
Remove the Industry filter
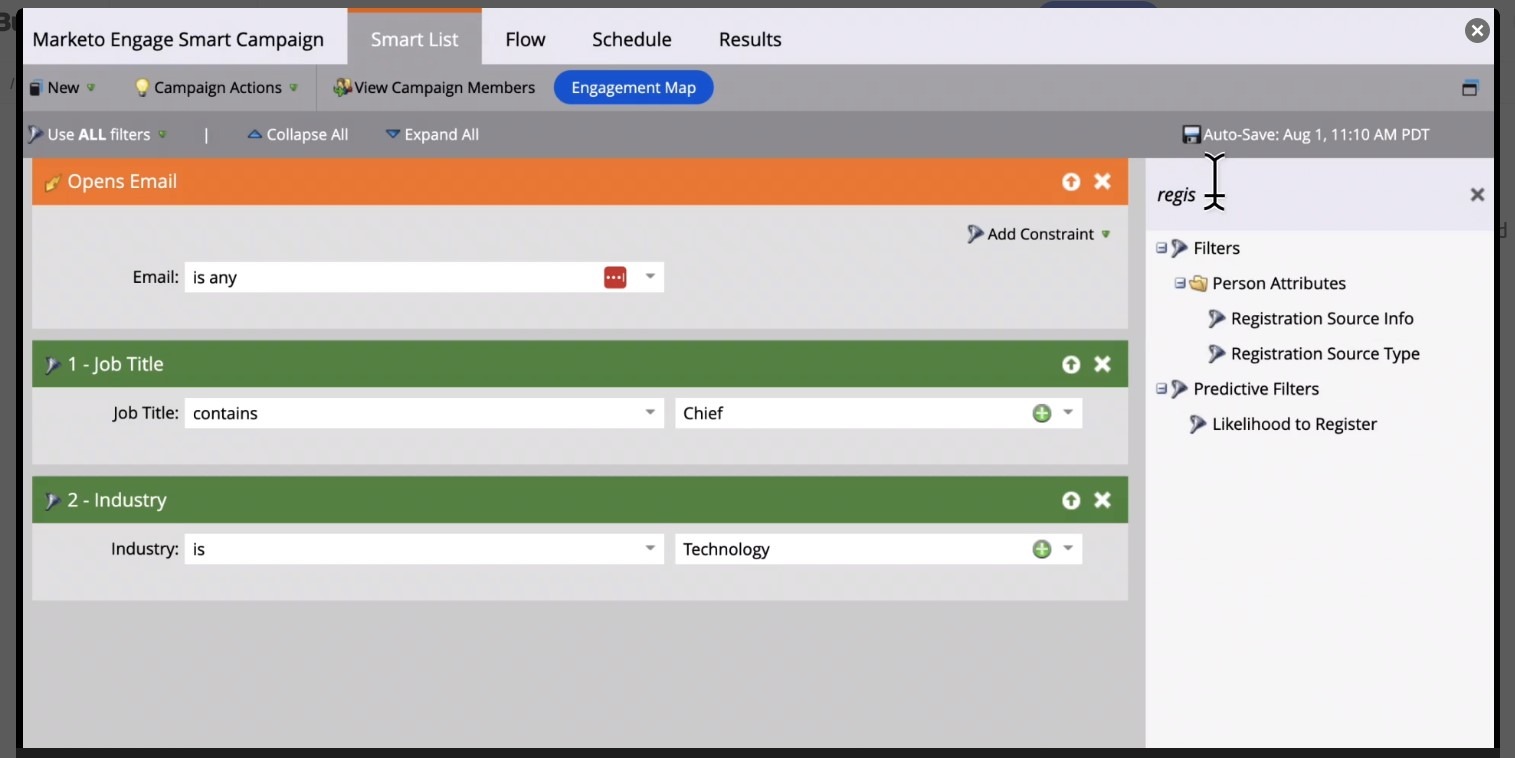click(x=1102, y=500)
